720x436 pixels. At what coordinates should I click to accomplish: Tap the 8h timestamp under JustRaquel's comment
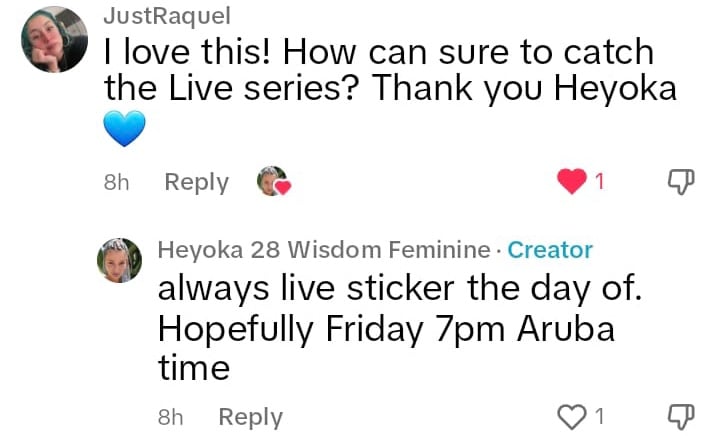[117, 182]
